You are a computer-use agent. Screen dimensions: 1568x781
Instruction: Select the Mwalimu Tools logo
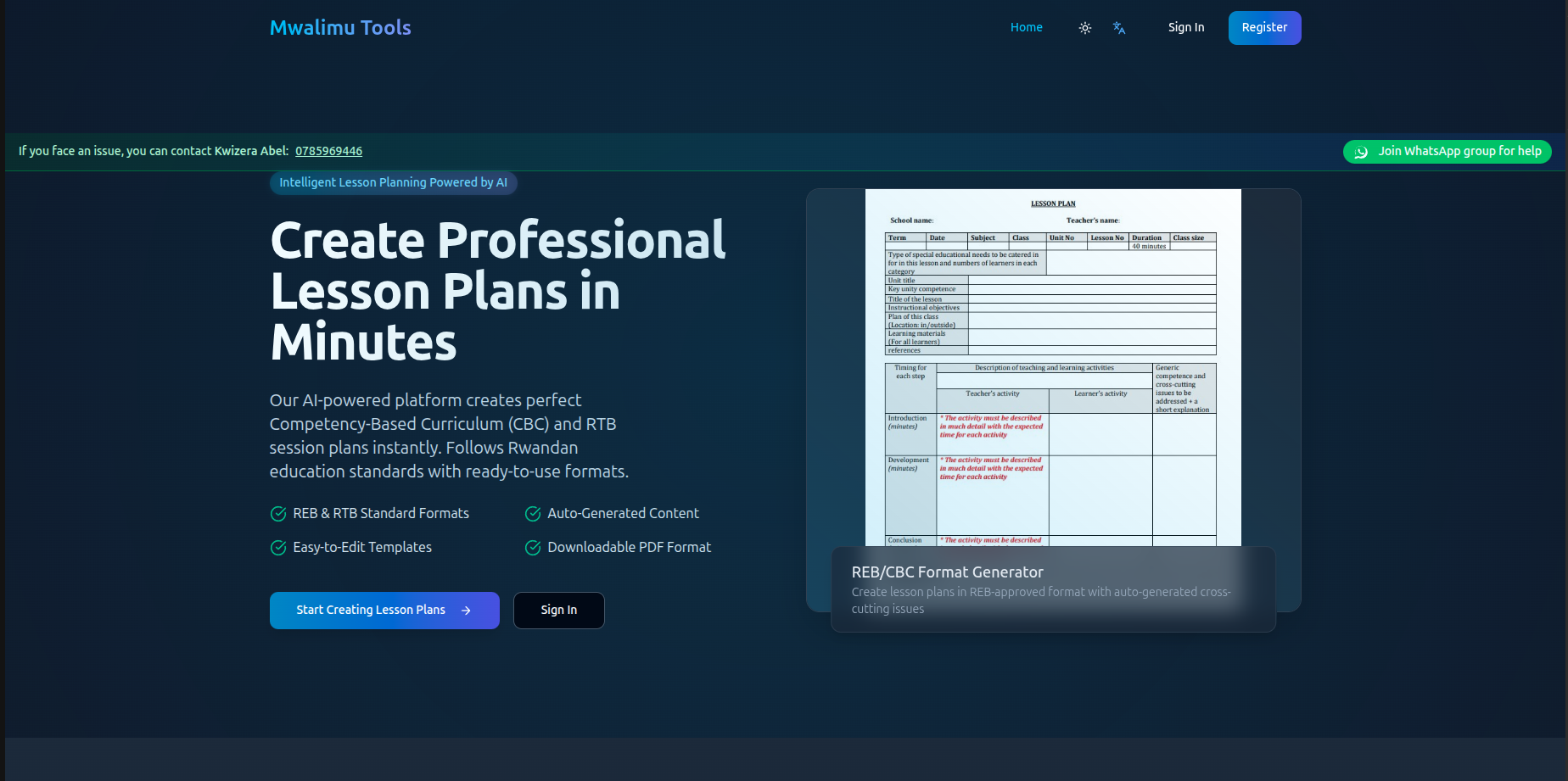(339, 27)
